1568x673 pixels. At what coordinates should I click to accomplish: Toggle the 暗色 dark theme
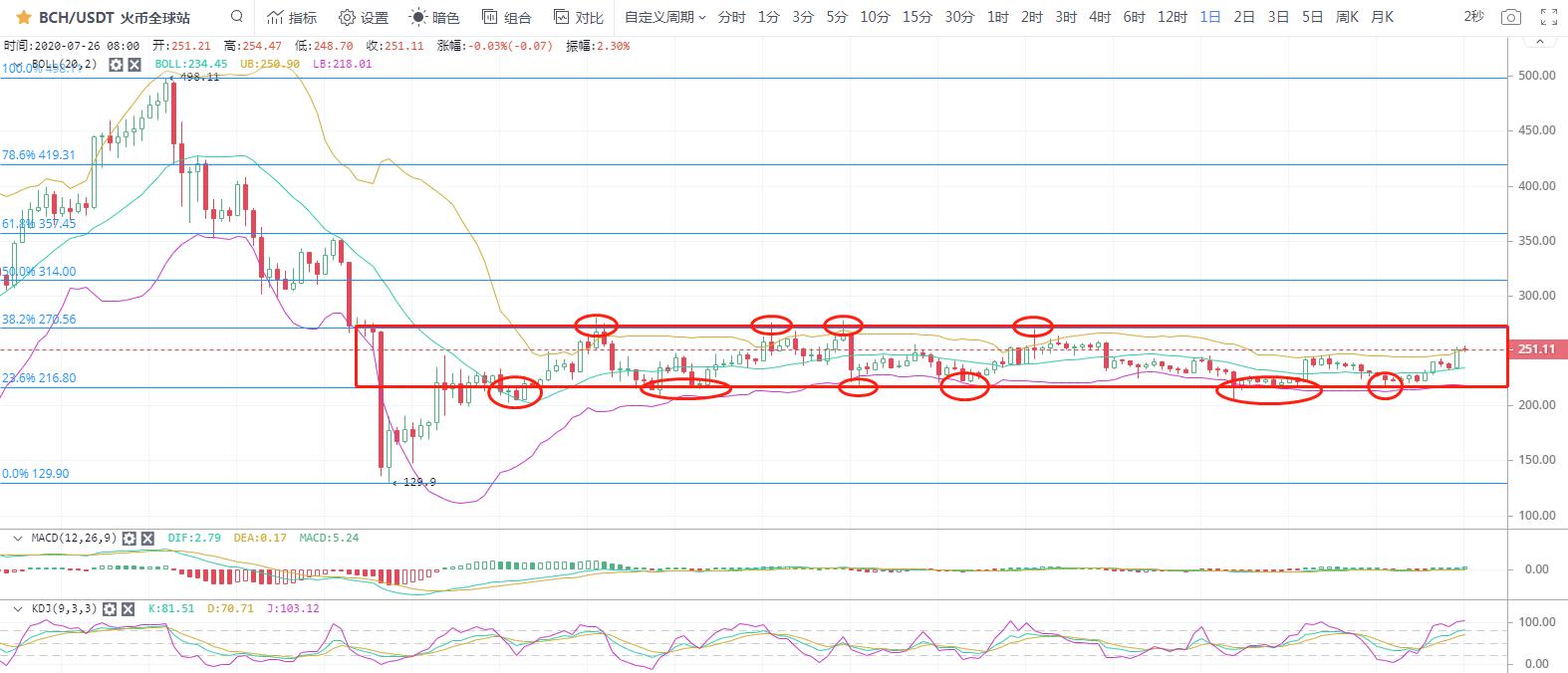tap(435, 17)
